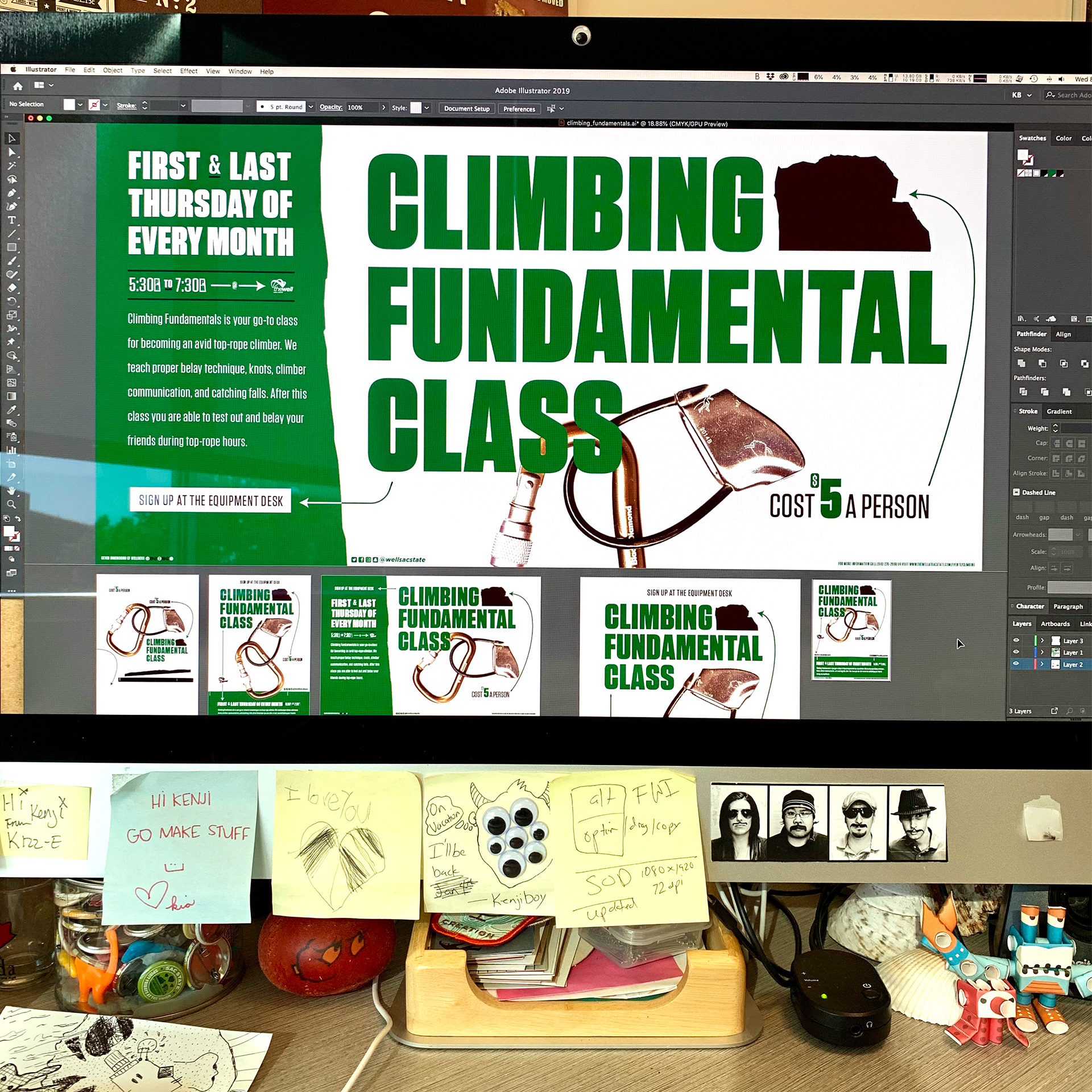Viewport: 1092px width, 1092px height.
Task: Select the Eraser tool
Action: (11, 288)
